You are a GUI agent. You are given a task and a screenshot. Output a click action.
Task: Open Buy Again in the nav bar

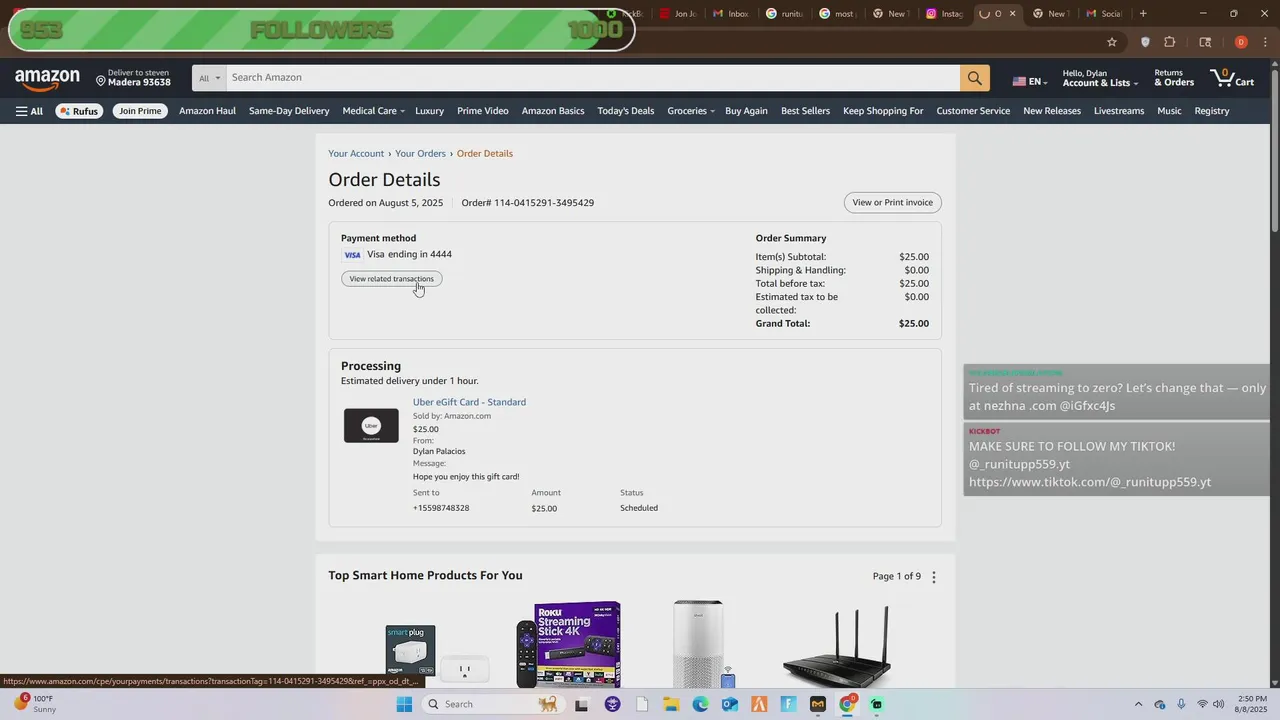point(746,111)
